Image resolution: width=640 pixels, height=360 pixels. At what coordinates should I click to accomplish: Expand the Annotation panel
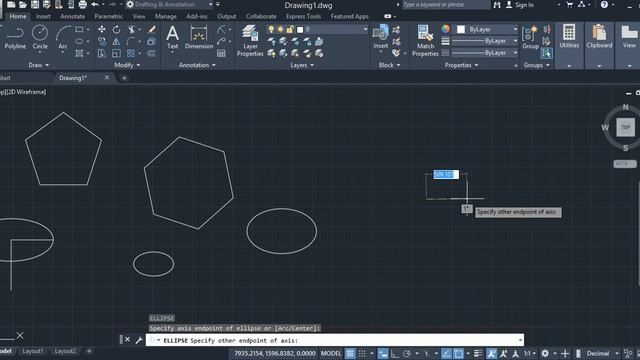coord(197,65)
